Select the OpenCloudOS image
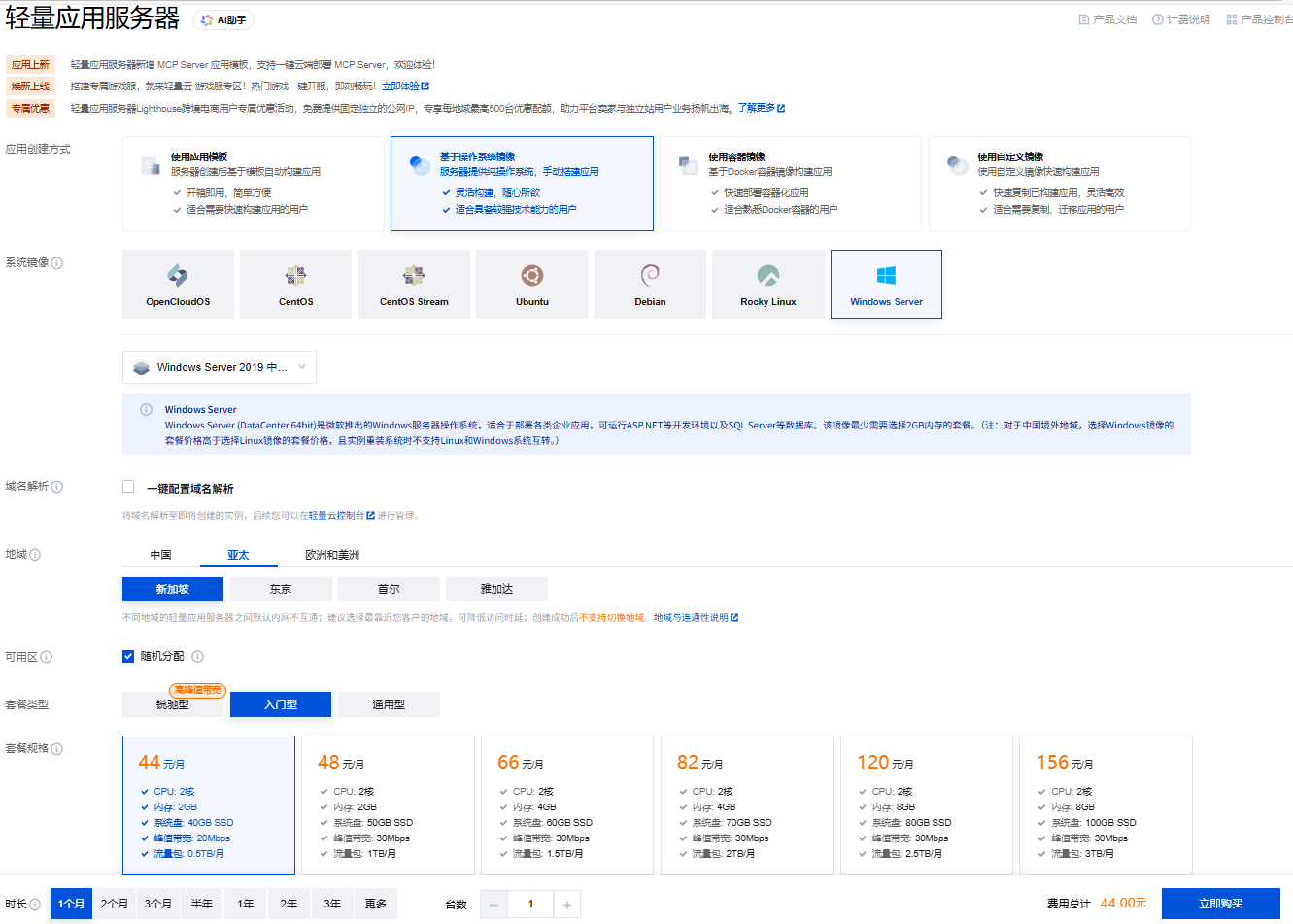This screenshot has height=924, width=1293. click(x=178, y=284)
